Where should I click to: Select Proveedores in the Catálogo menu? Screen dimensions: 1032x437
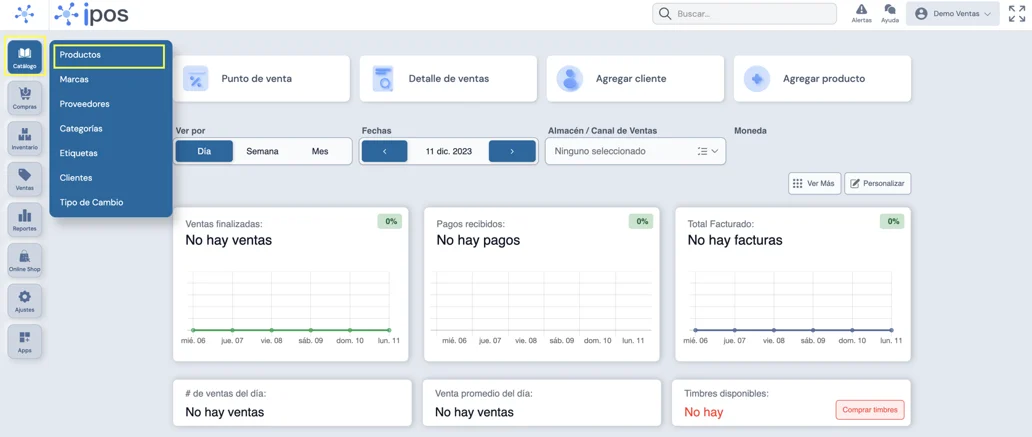point(84,104)
